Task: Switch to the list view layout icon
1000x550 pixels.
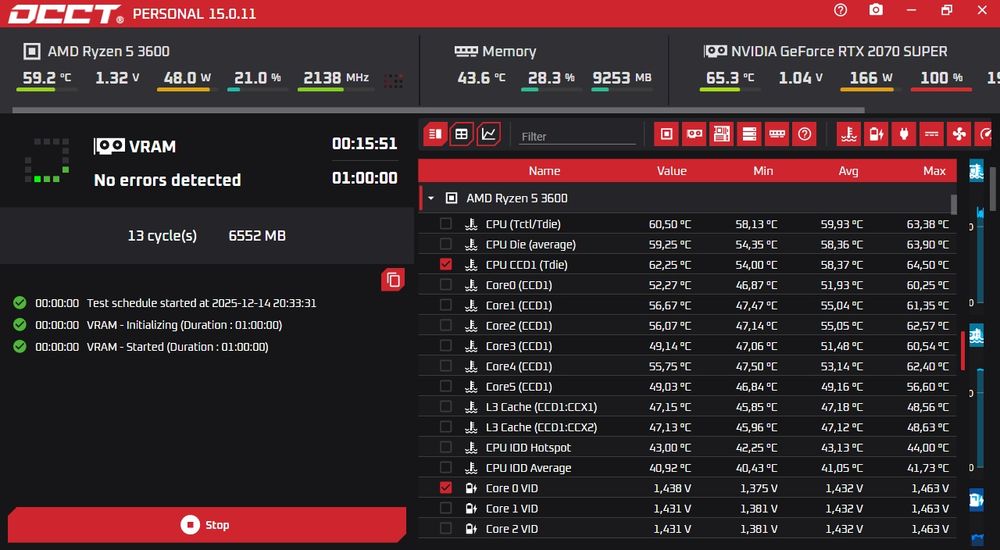Action: pos(435,134)
